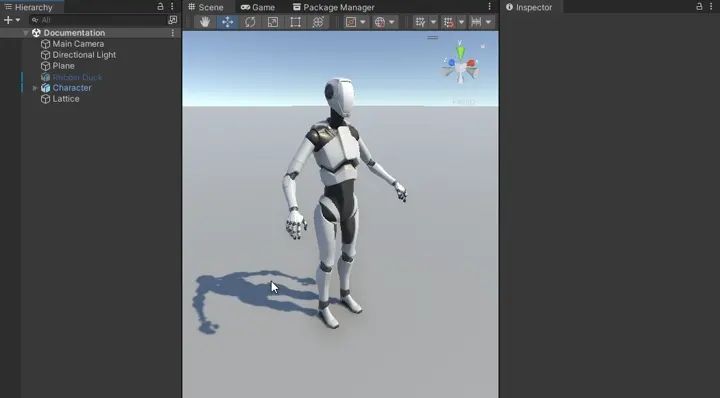720x398 pixels.
Task: Focus the Hierarchy search field
Action: pos(98,20)
